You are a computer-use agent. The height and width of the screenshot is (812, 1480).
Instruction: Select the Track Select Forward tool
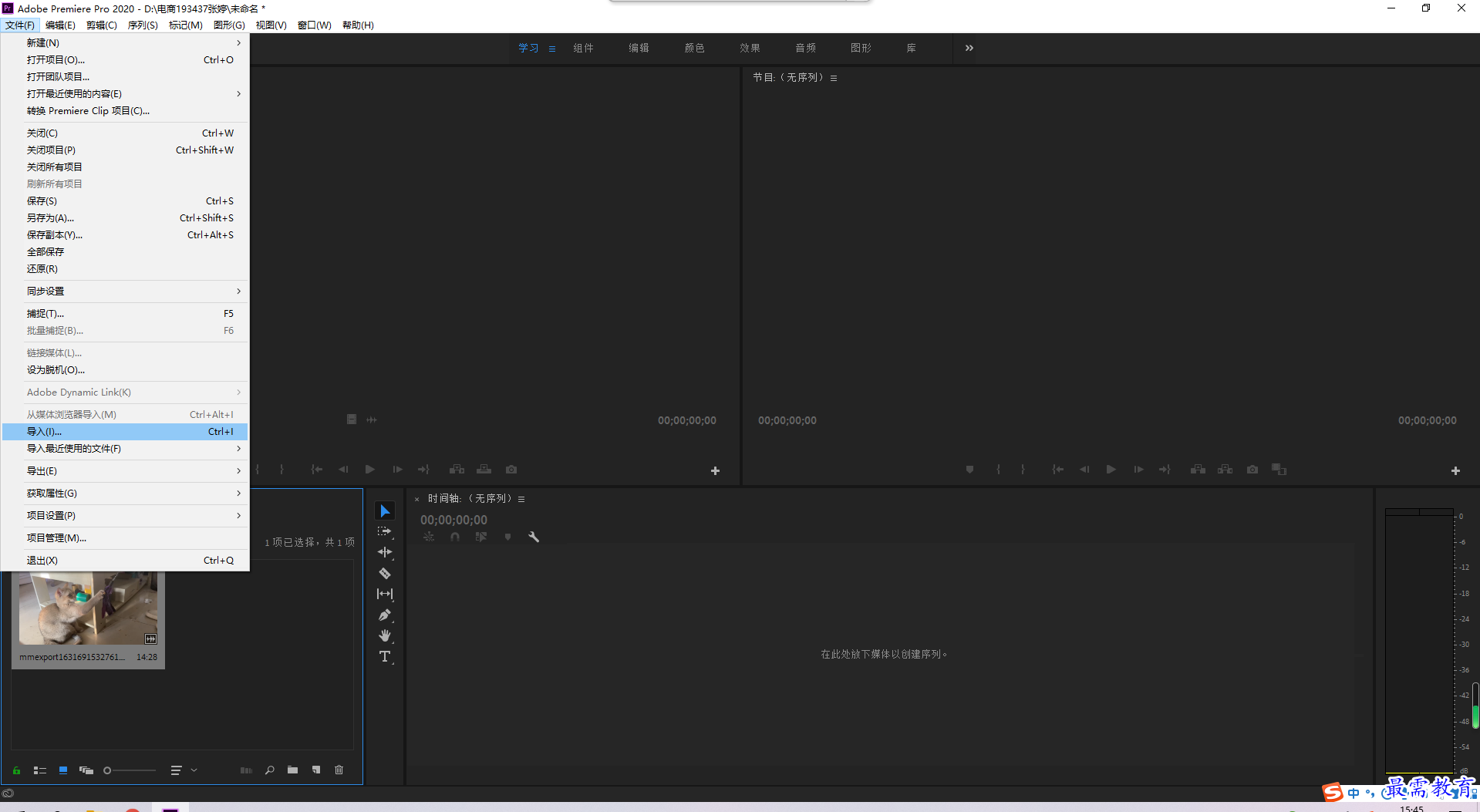tap(385, 531)
